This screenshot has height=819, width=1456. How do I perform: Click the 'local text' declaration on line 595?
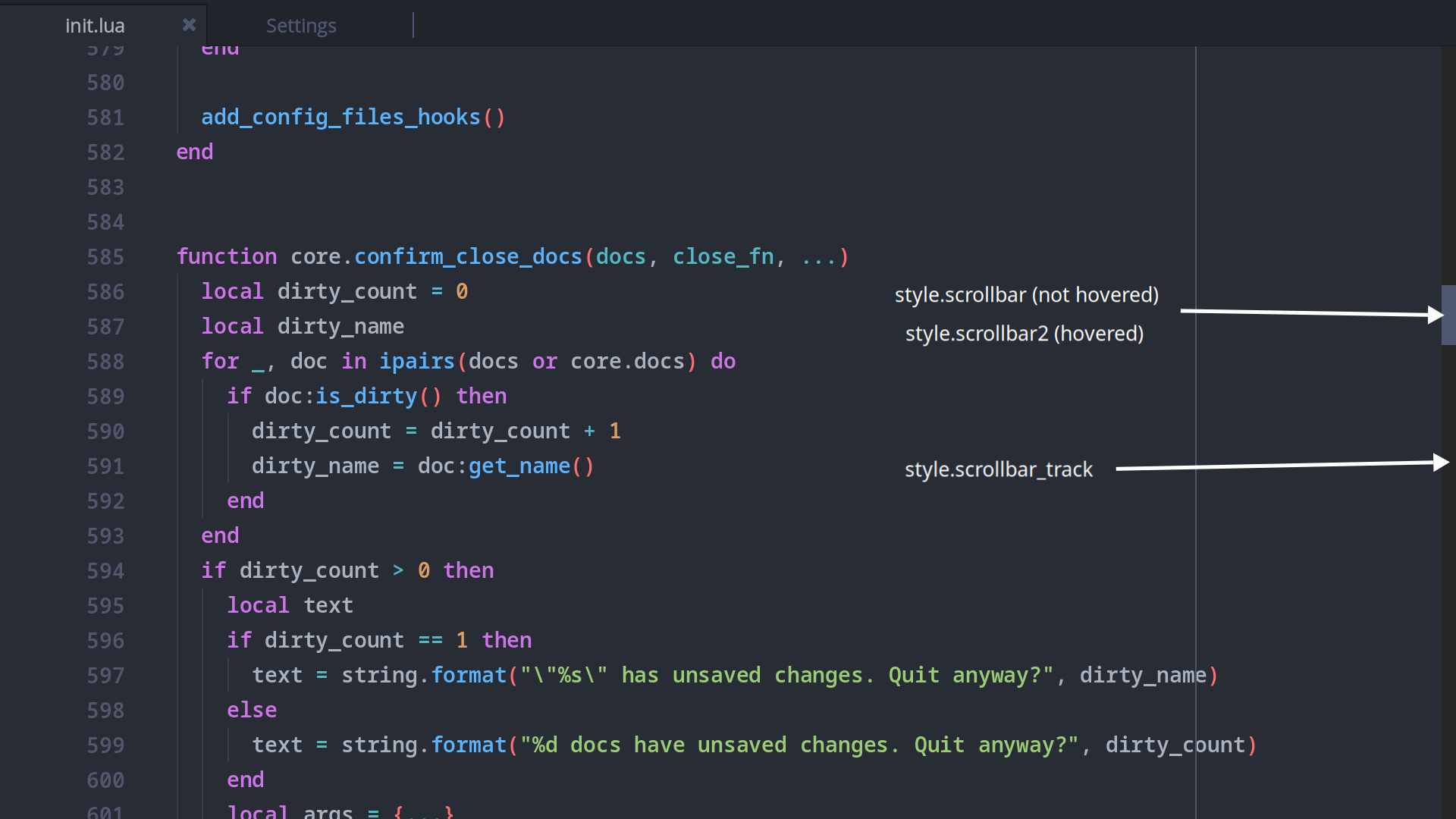pyautogui.click(x=290, y=606)
